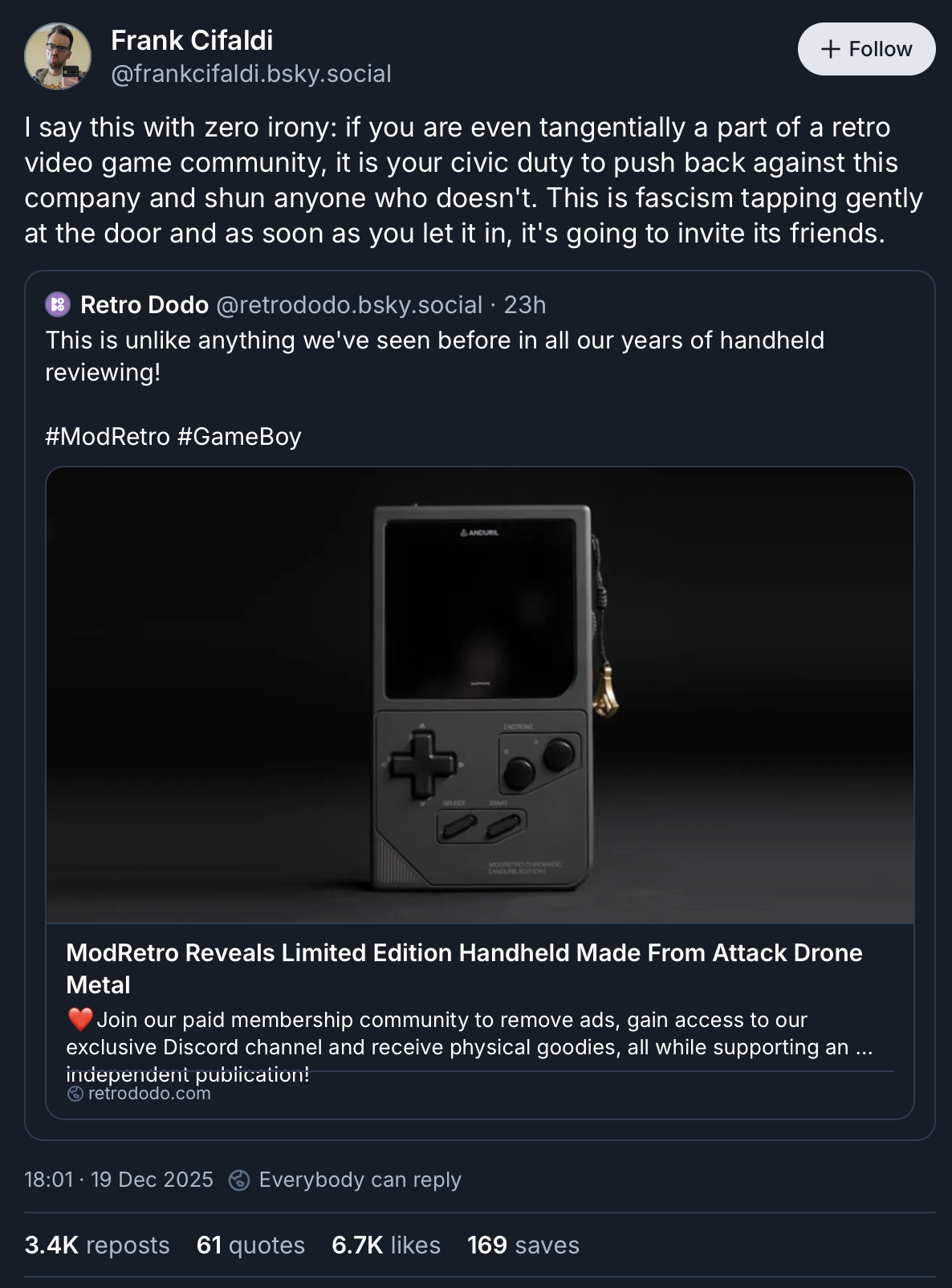
Task: Open the Everybody can reply setting
Action: tap(360, 1180)
